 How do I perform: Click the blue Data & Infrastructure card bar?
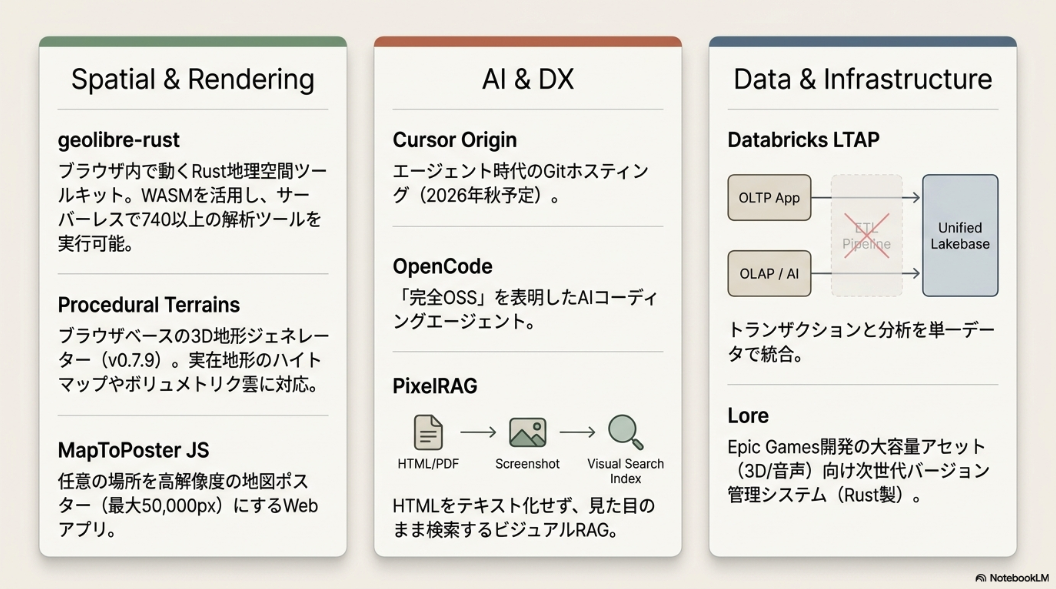[863, 42]
